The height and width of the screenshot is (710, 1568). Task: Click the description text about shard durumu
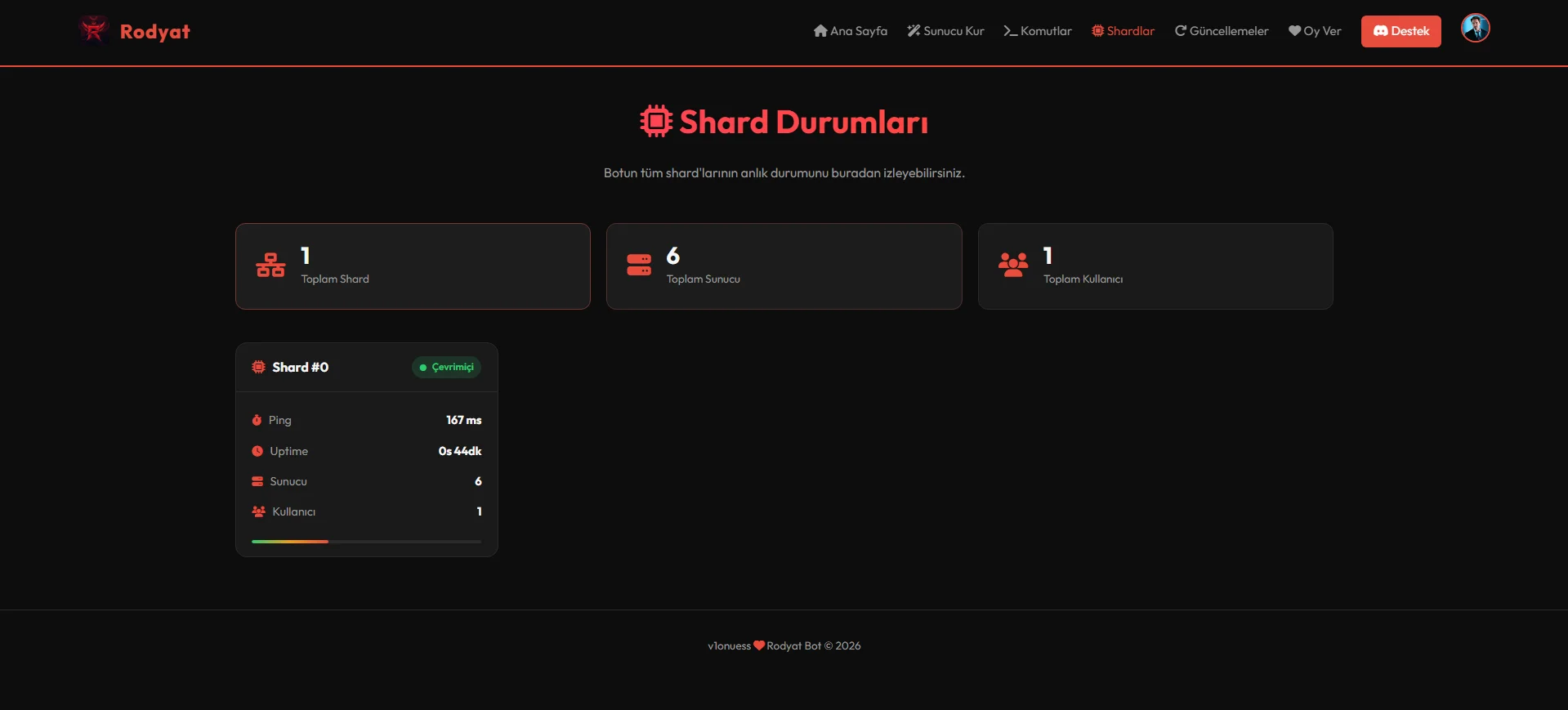coord(784,173)
